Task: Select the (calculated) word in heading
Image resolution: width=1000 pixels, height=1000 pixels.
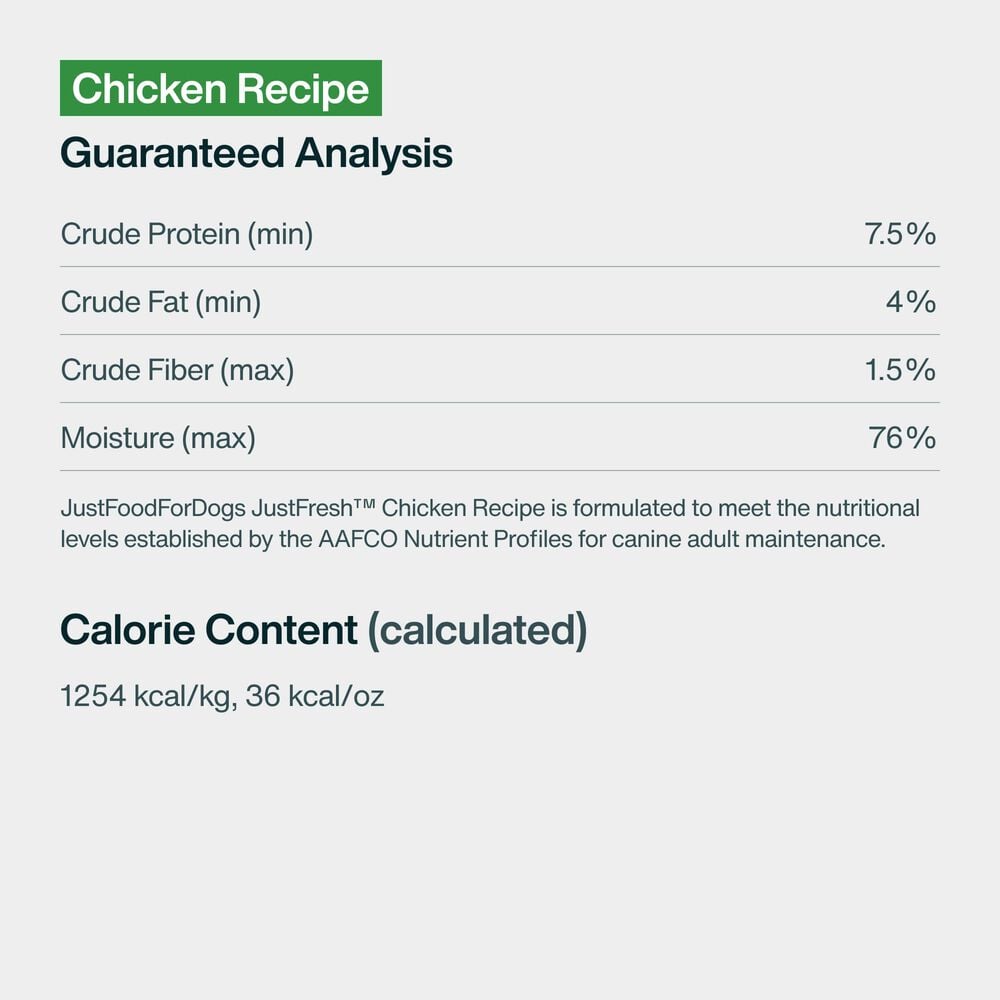Action: point(477,630)
